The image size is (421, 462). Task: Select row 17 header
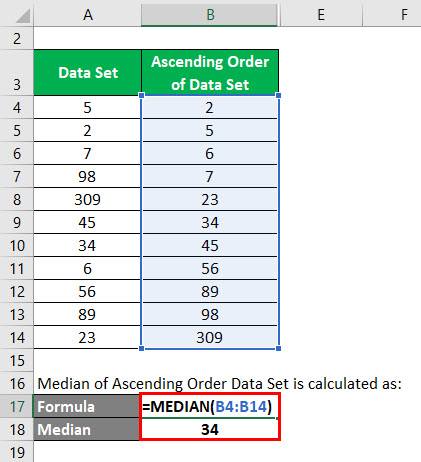17,406
